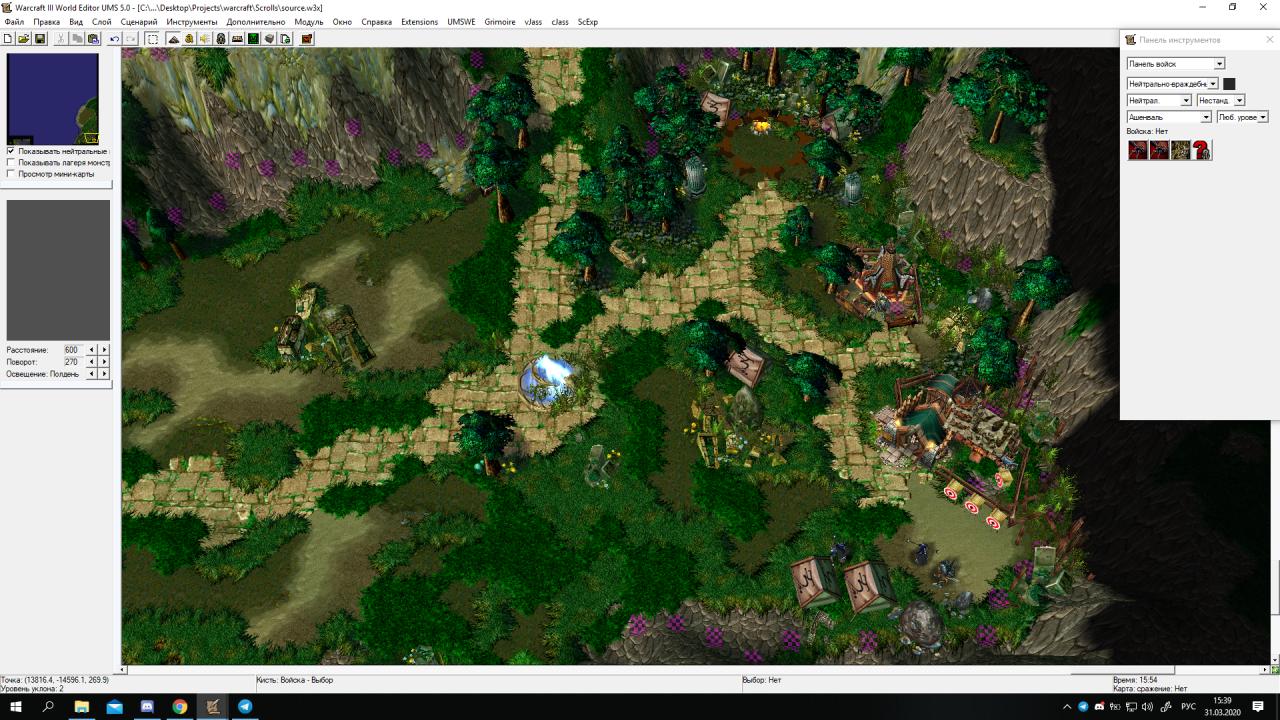Close the "Панель инструментов" palette window

coord(1270,40)
